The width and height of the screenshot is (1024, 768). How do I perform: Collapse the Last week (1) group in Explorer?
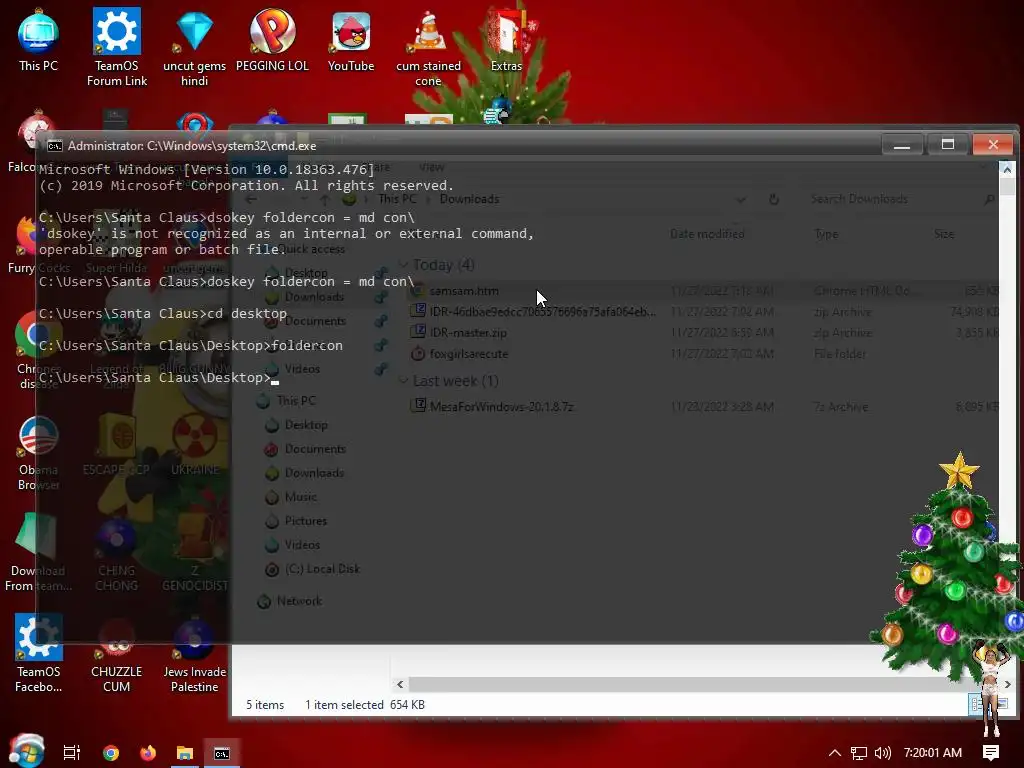click(404, 380)
